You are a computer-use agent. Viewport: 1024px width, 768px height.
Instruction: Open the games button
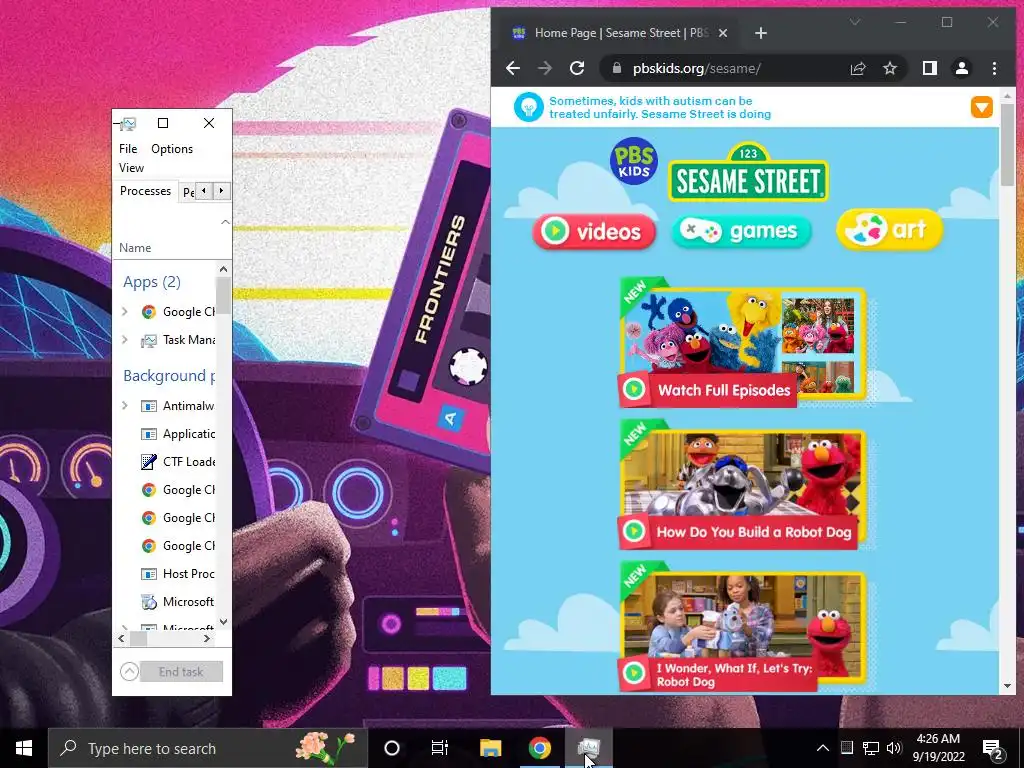pos(741,231)
